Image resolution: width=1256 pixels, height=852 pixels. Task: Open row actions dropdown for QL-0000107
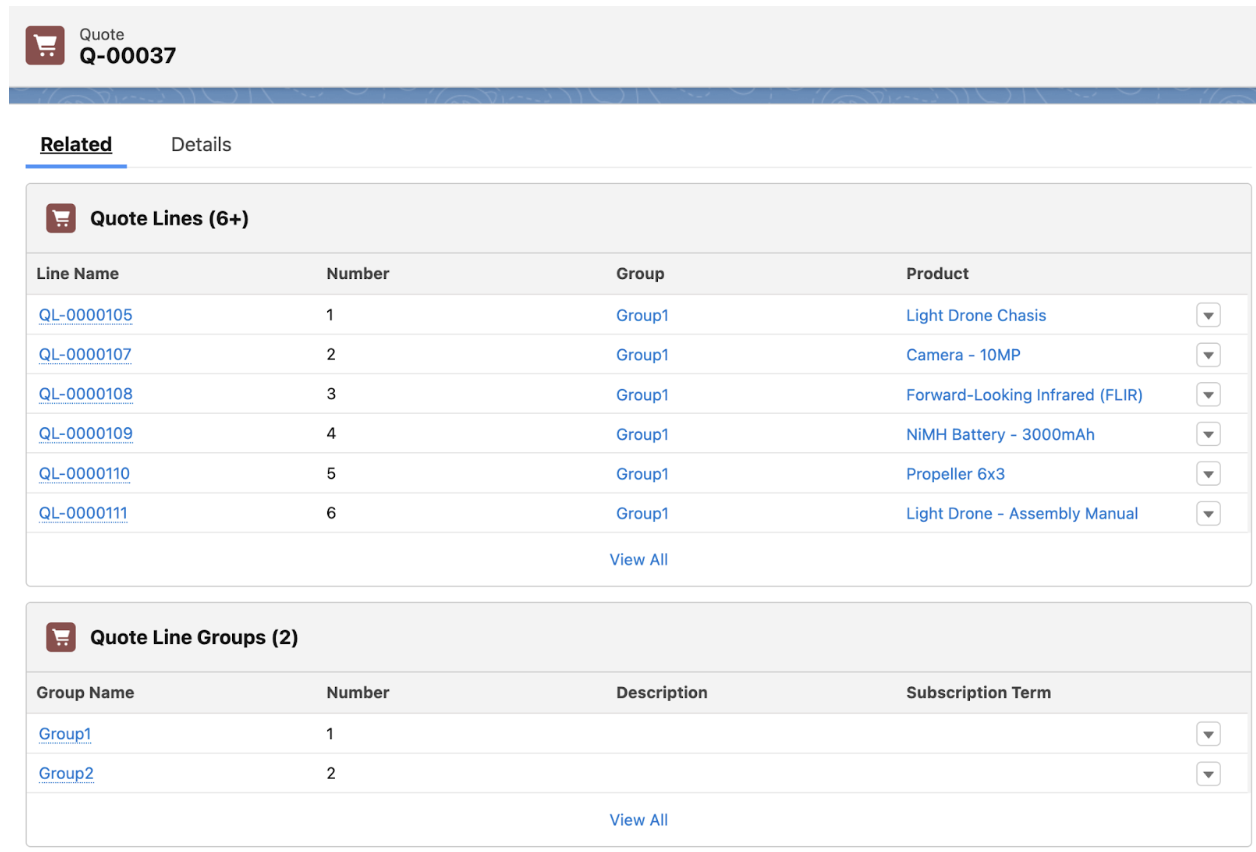pos(1208,355)
